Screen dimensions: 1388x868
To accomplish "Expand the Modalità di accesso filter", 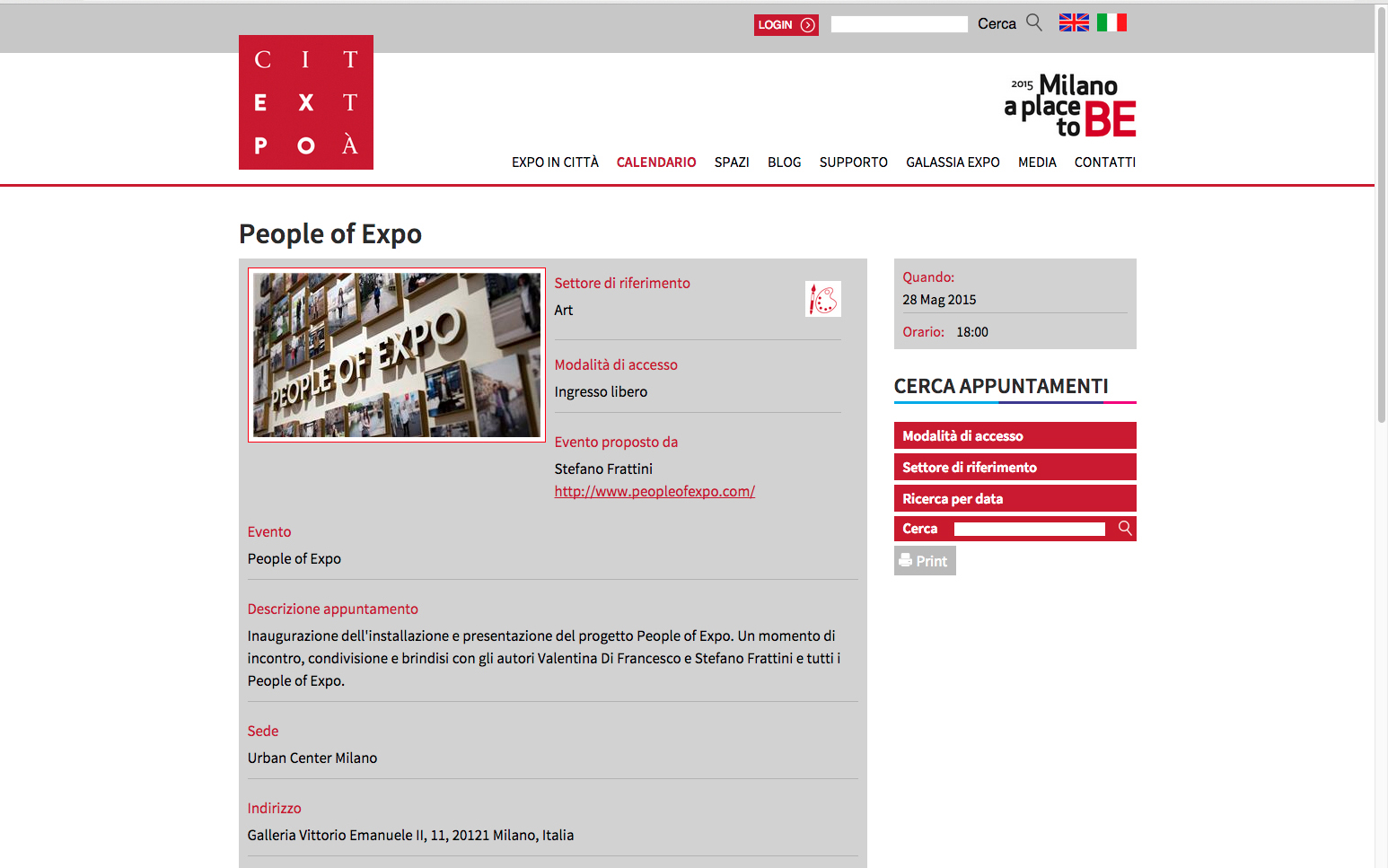I will tap(1015, 435).
